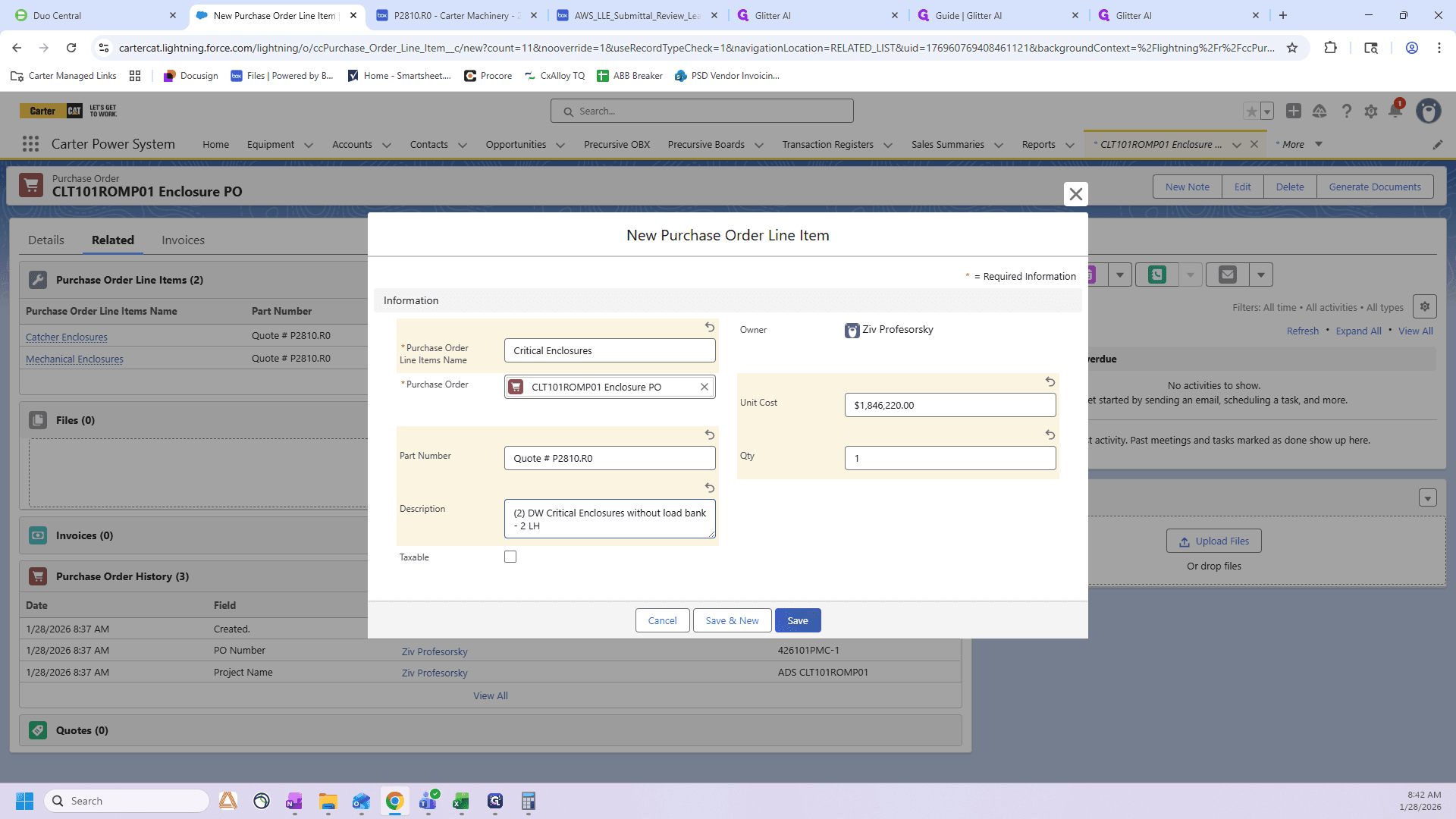Open the user profile avatar
The width and height of the screenshot is (1456, 819).
[1429, 111]
